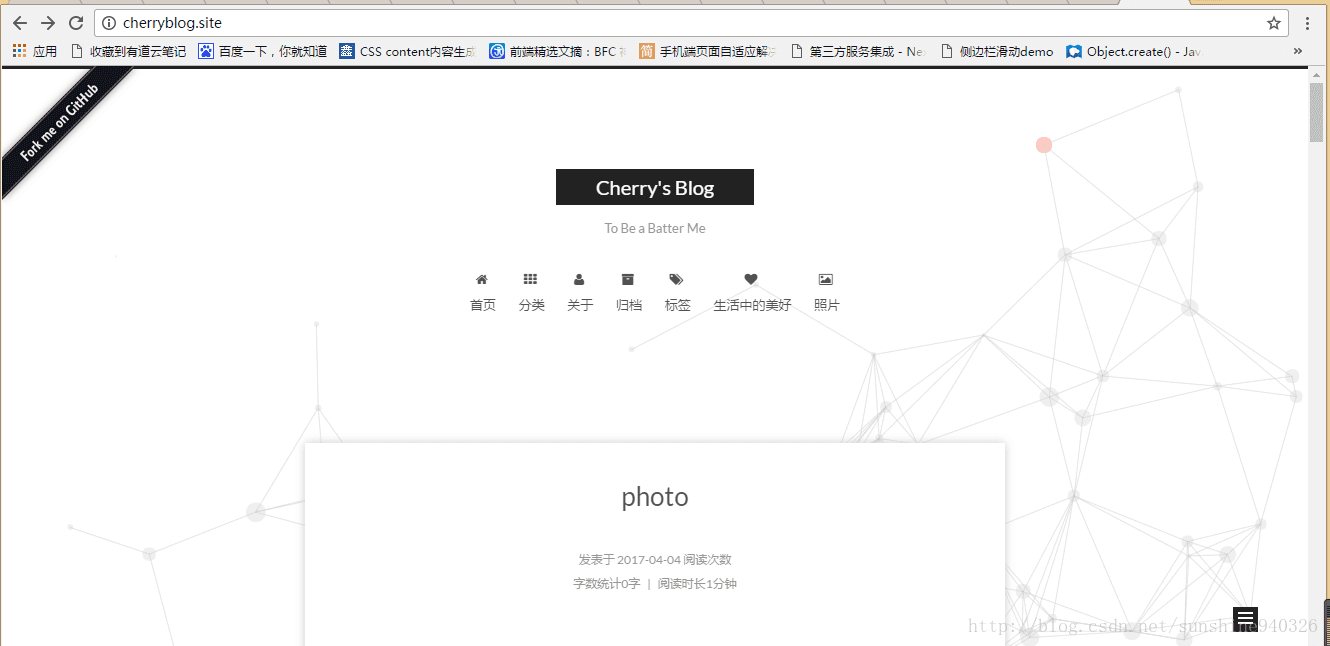The height and width of the screenshot is (646, 1330).
Task: Click the site security info icon in address bar
Action: click(x=108, y=22)
